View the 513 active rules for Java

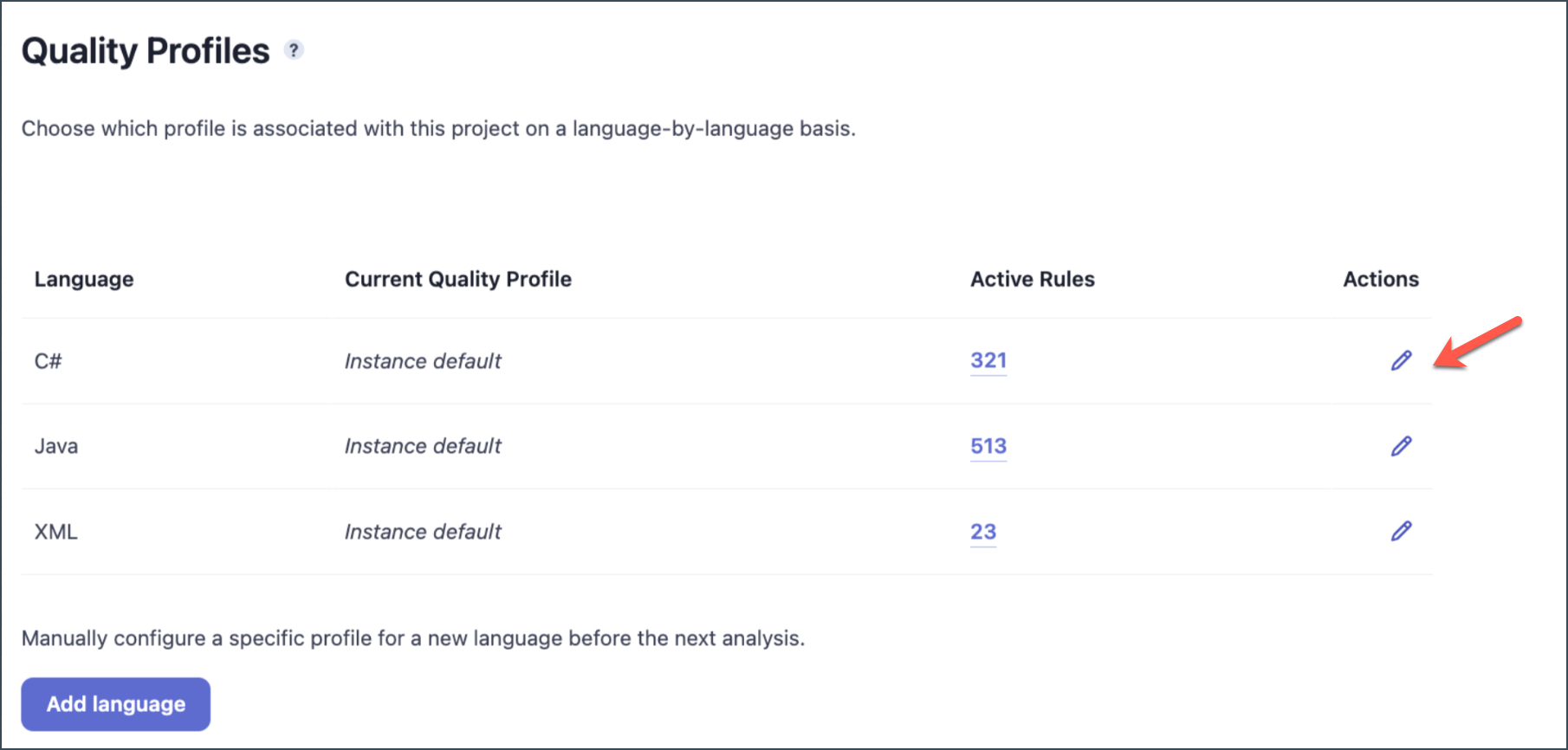coord(988,446)
